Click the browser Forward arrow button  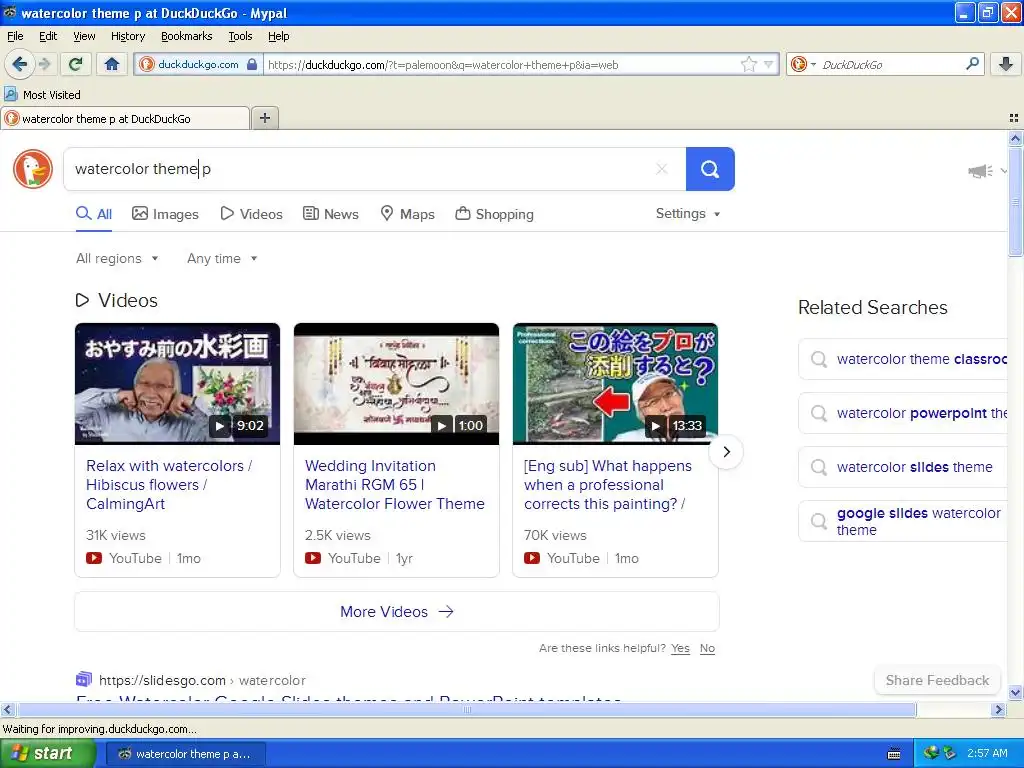tap(44, 64)
